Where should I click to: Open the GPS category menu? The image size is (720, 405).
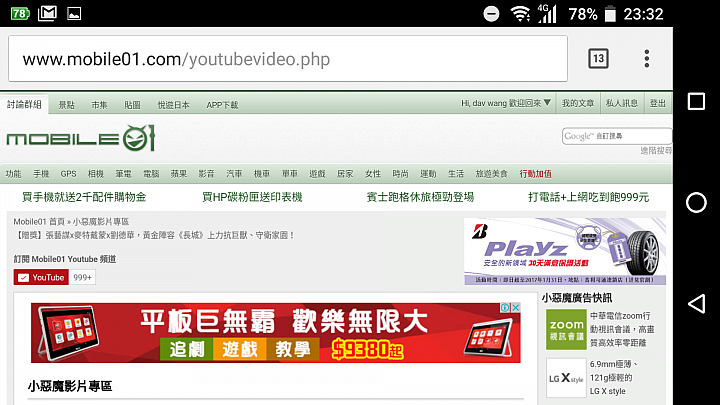(68, 174)
